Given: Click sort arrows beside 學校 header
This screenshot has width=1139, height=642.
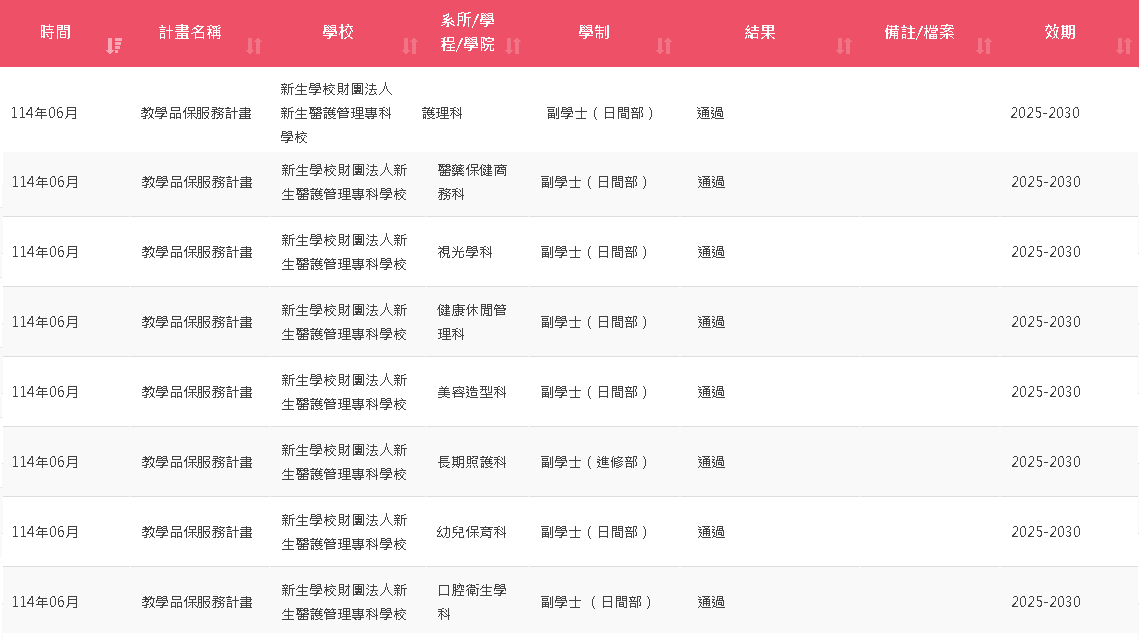Looking at the screenshot, I should (410, 46).
